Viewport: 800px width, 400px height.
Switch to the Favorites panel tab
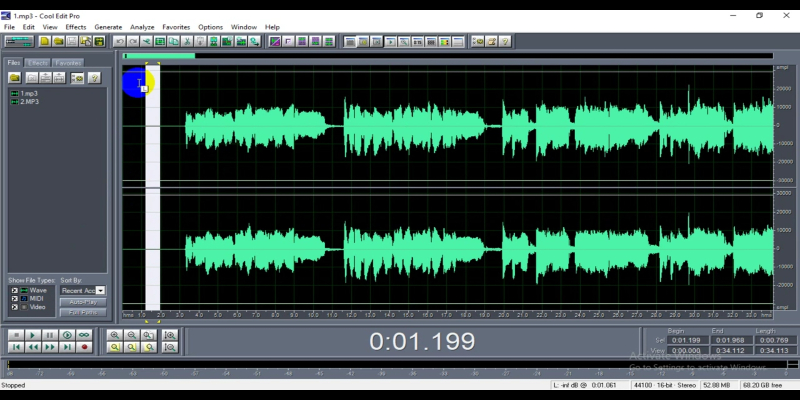tap(68, 62)
